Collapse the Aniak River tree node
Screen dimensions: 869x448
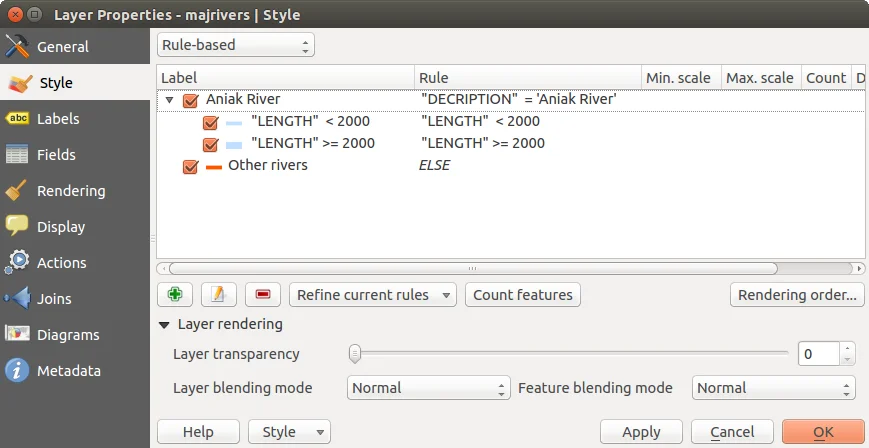[170, 100]
